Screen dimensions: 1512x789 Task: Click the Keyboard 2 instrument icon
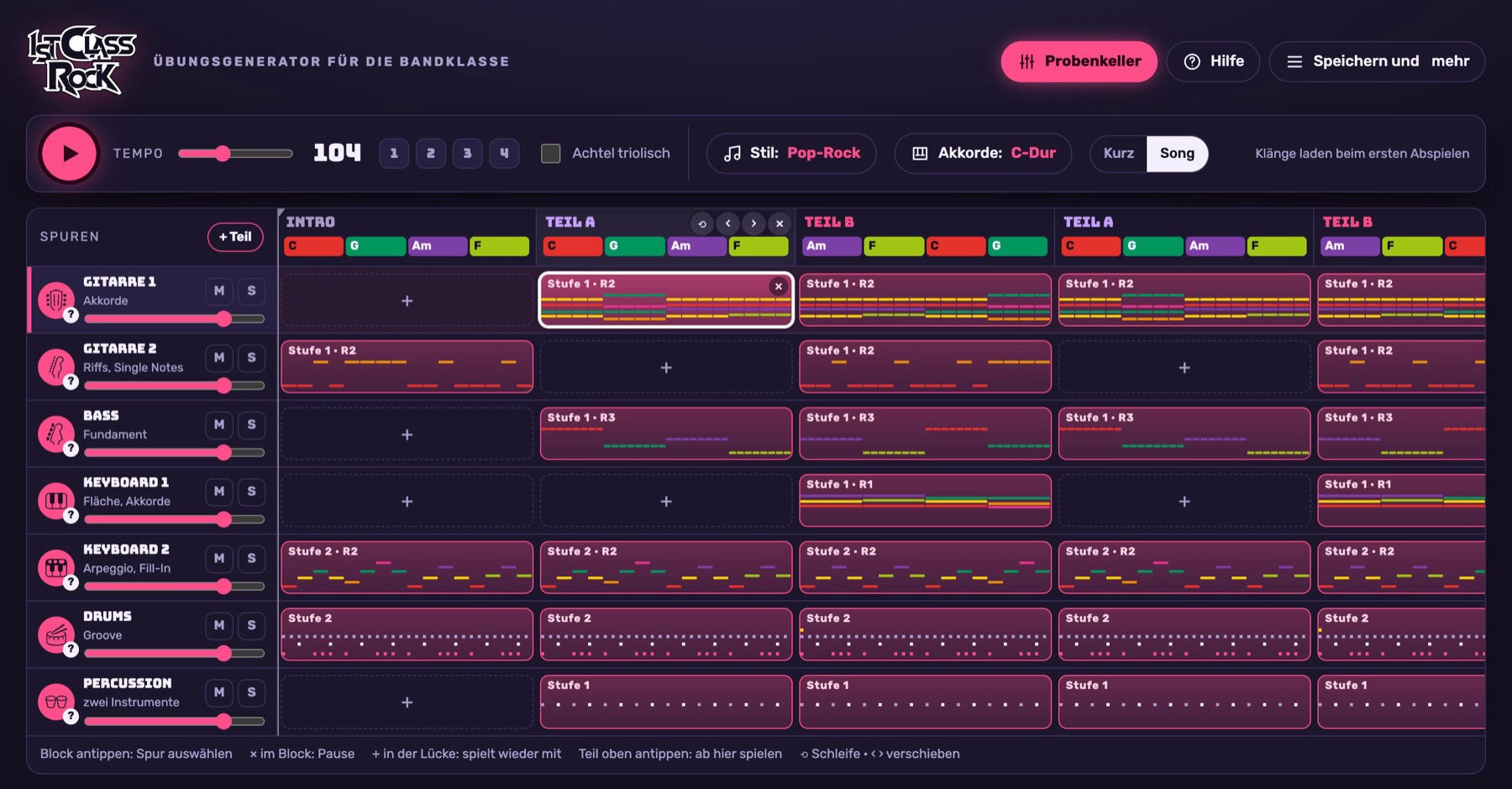[x=55, y=567]
